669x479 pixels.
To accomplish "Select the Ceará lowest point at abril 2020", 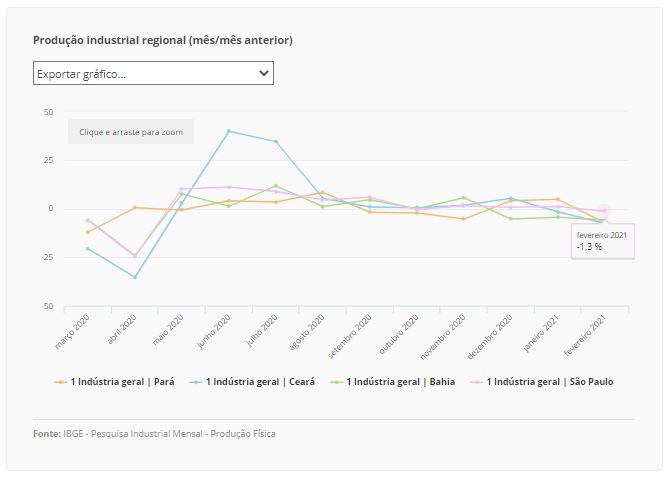I will (x=135, y=277).
